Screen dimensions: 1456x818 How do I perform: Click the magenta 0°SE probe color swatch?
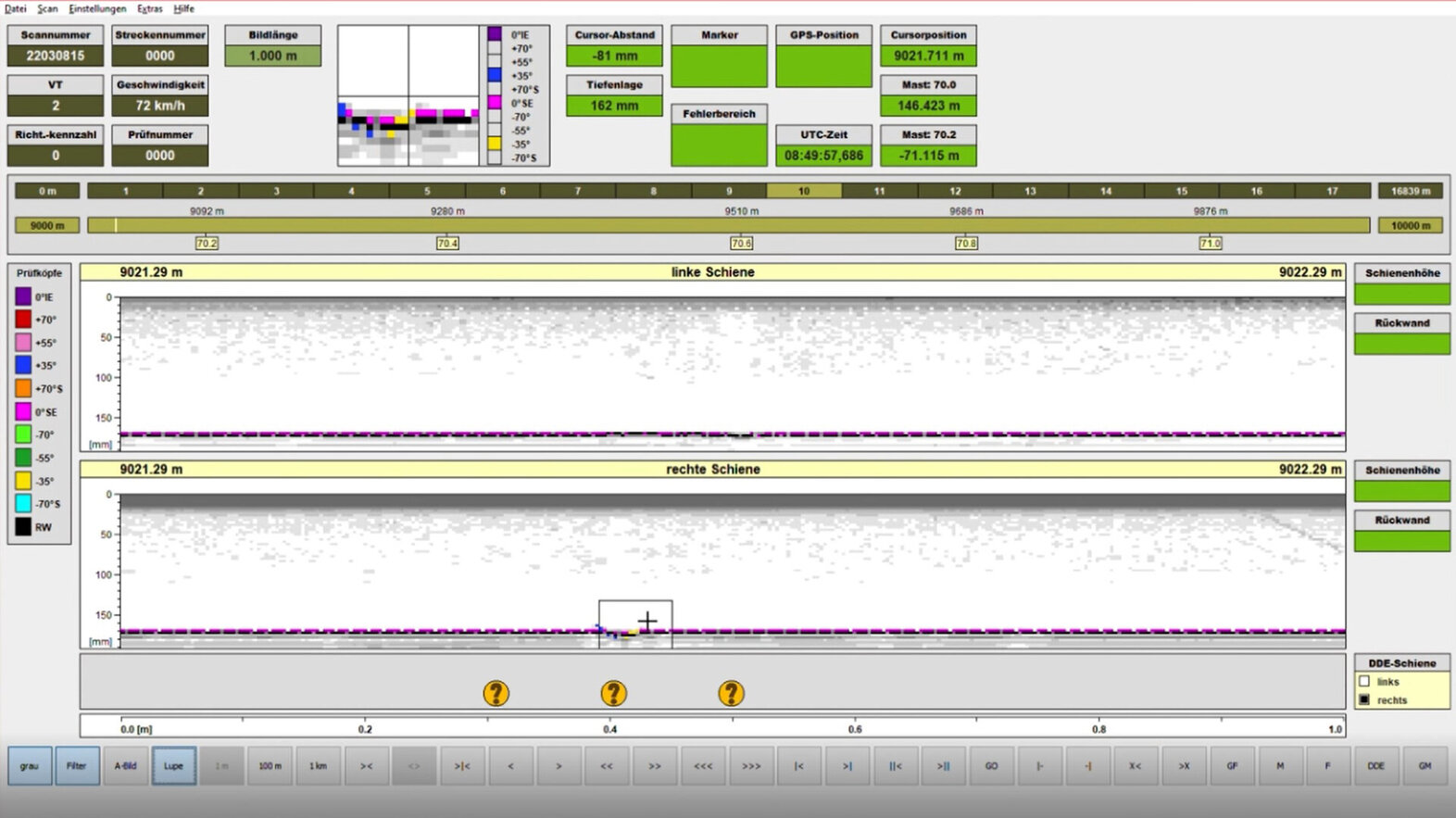[23, 411]
